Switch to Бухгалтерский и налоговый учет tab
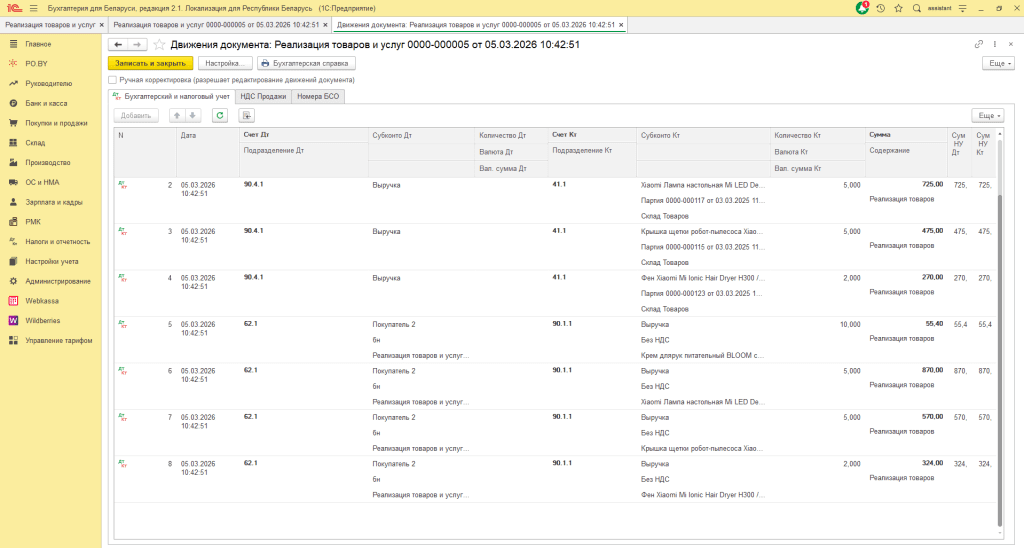This screenshot has width=1024, height=548. (170, 96)
